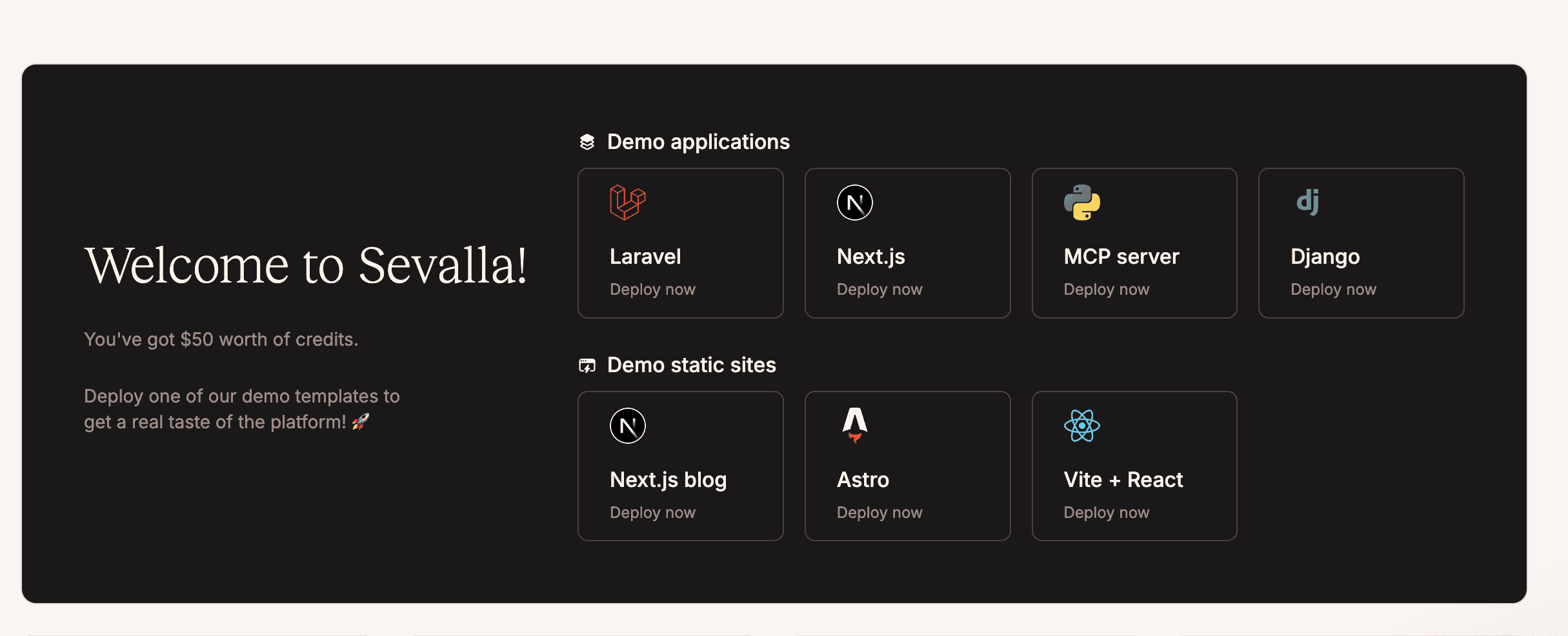Click the Python logo on MCP server card
Screen dimensions: 1568x636
click(1081, 203)
